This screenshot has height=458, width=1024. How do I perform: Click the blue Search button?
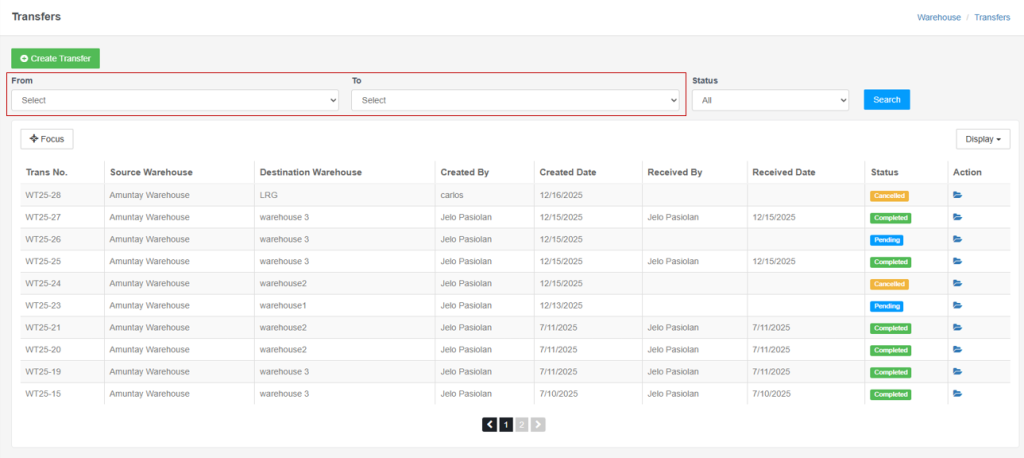point(886,100)
